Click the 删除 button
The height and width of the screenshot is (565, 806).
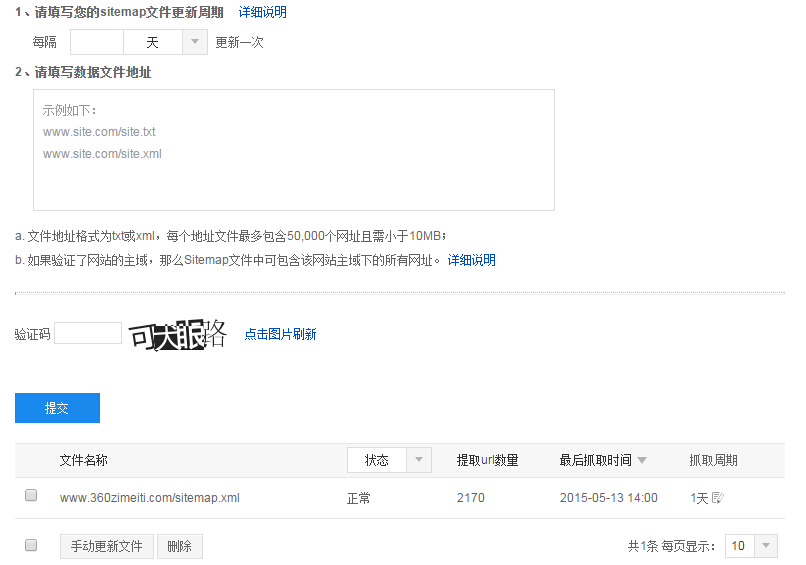(179, 547)
